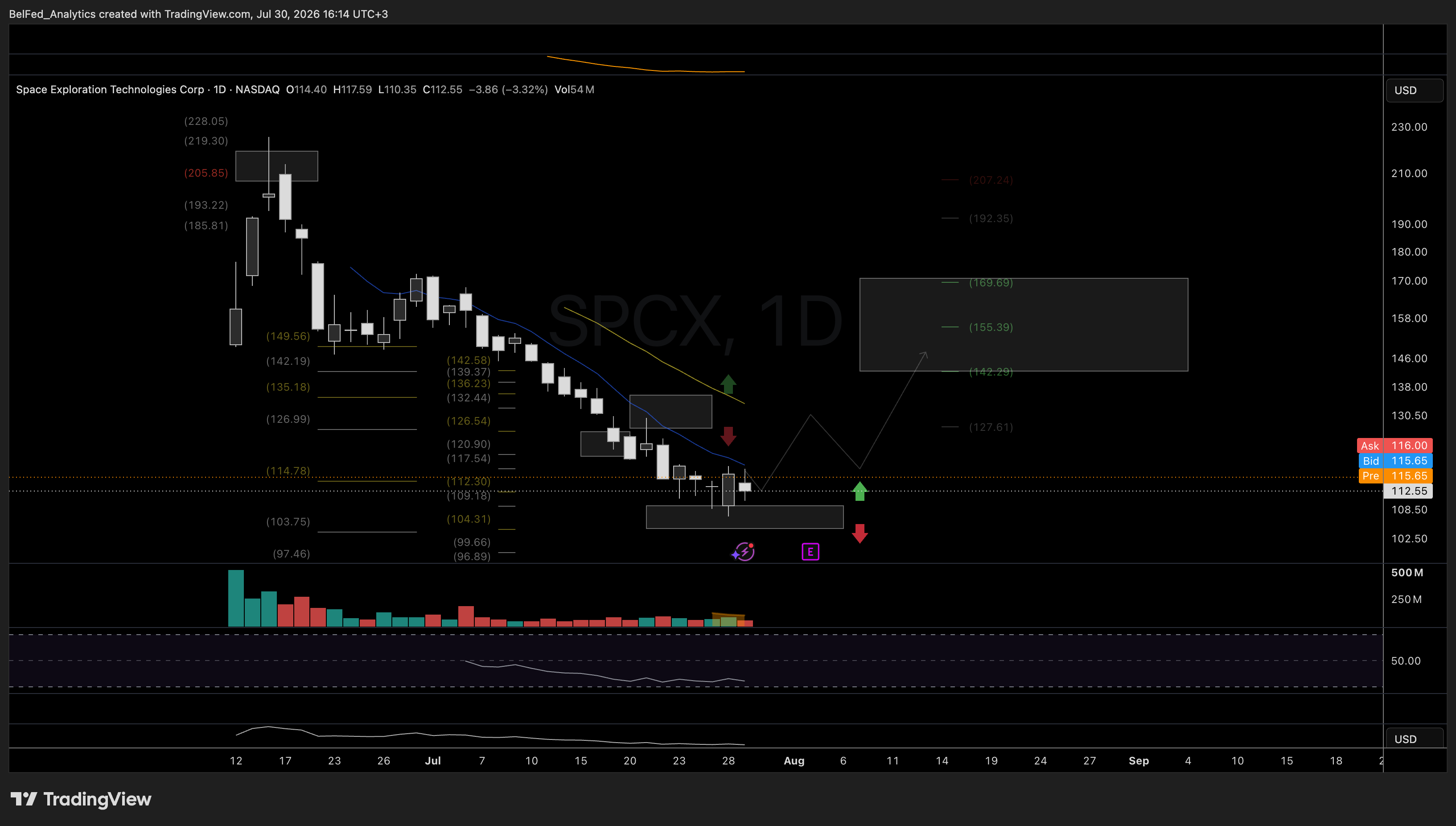
Task: Click the (149.56) yellow level label
Action: pyautogui.click(x=288, y=336)
